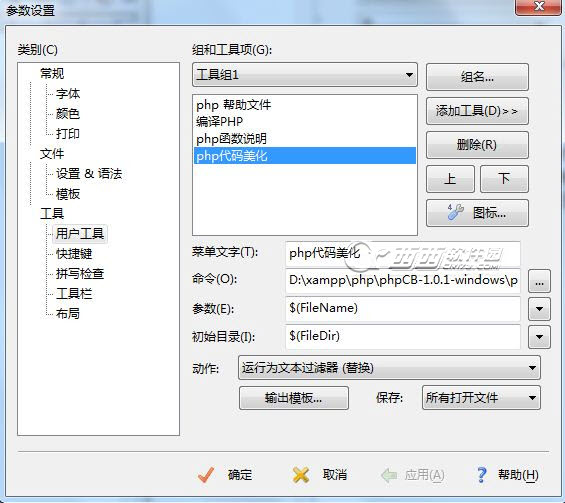Select 设置 & 语法 category
Viewport: 565px width, 503px height.
tap(89, 174)
